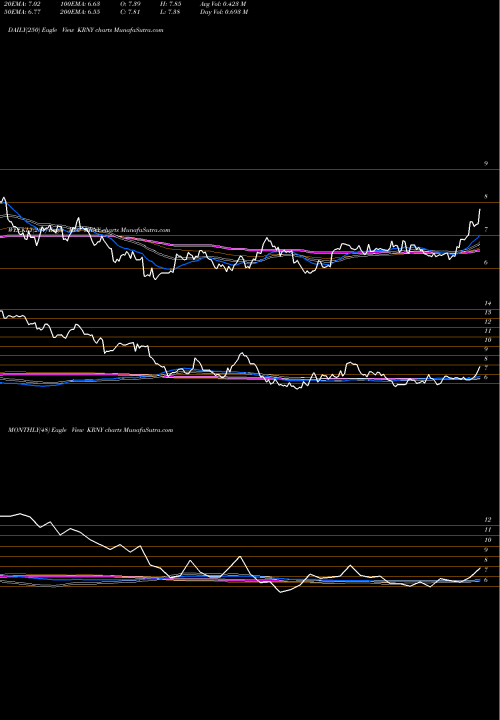Select the 100EMA: 6.68 readout
The height and width of the screenshot is (720, 500).
click(80, 4)
